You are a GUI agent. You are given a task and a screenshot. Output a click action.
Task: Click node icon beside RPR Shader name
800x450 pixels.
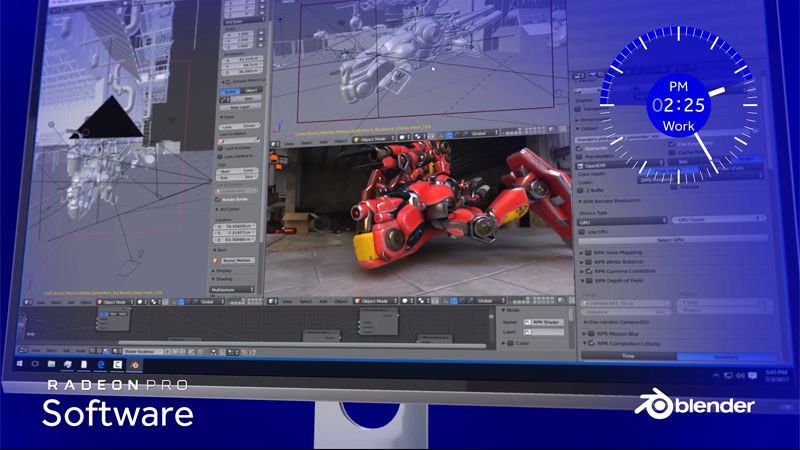click(528, 322)
